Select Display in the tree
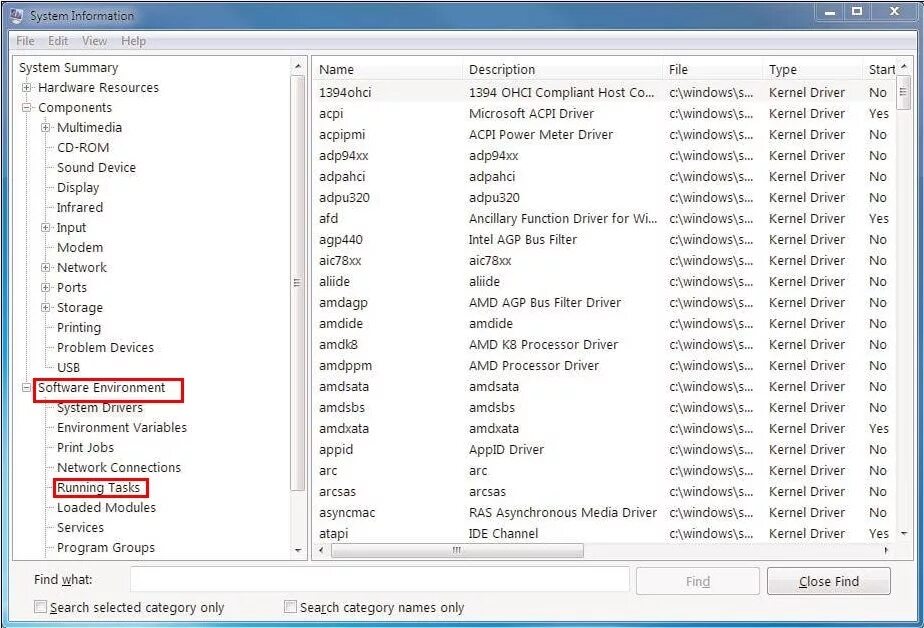Viewport: 924px width, 628px height. coord(78,188)
